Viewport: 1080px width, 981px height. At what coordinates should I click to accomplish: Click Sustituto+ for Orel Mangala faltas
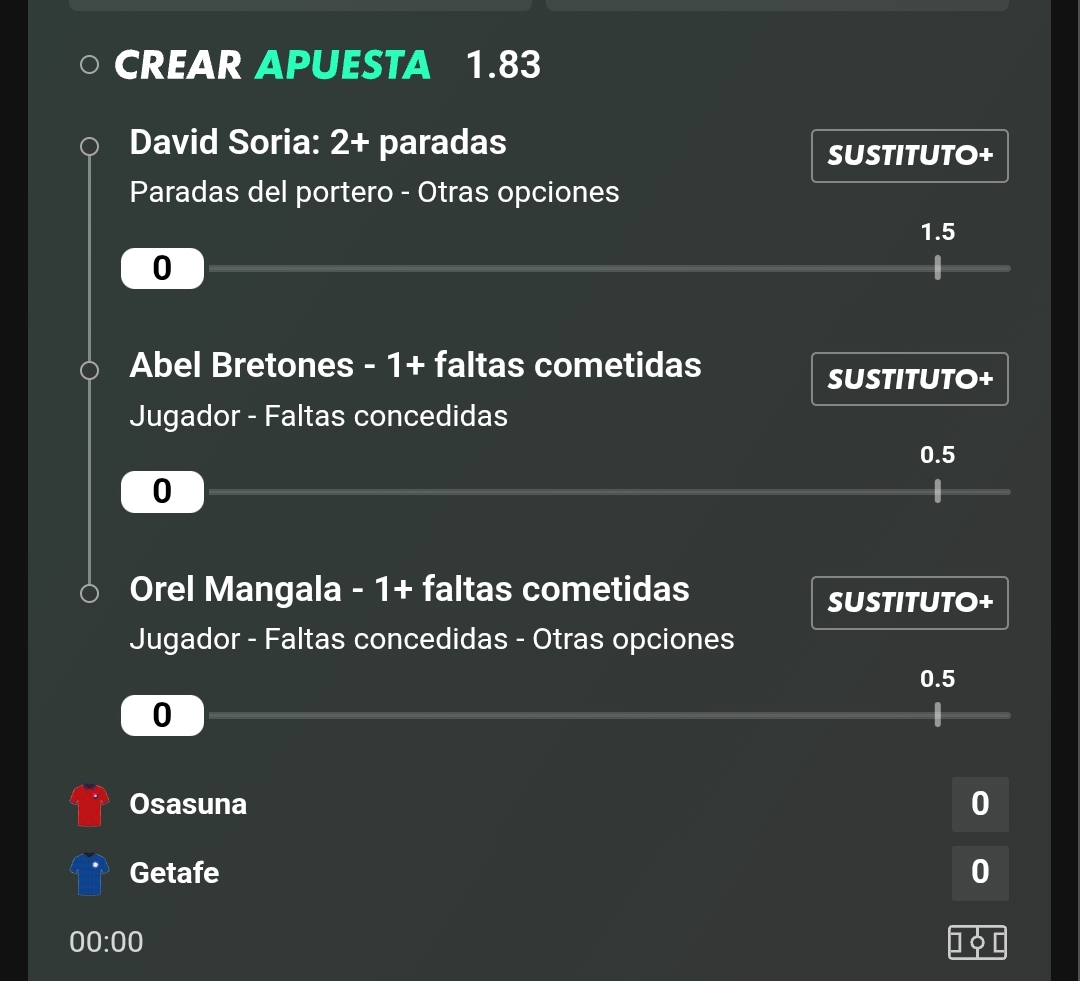910,603
